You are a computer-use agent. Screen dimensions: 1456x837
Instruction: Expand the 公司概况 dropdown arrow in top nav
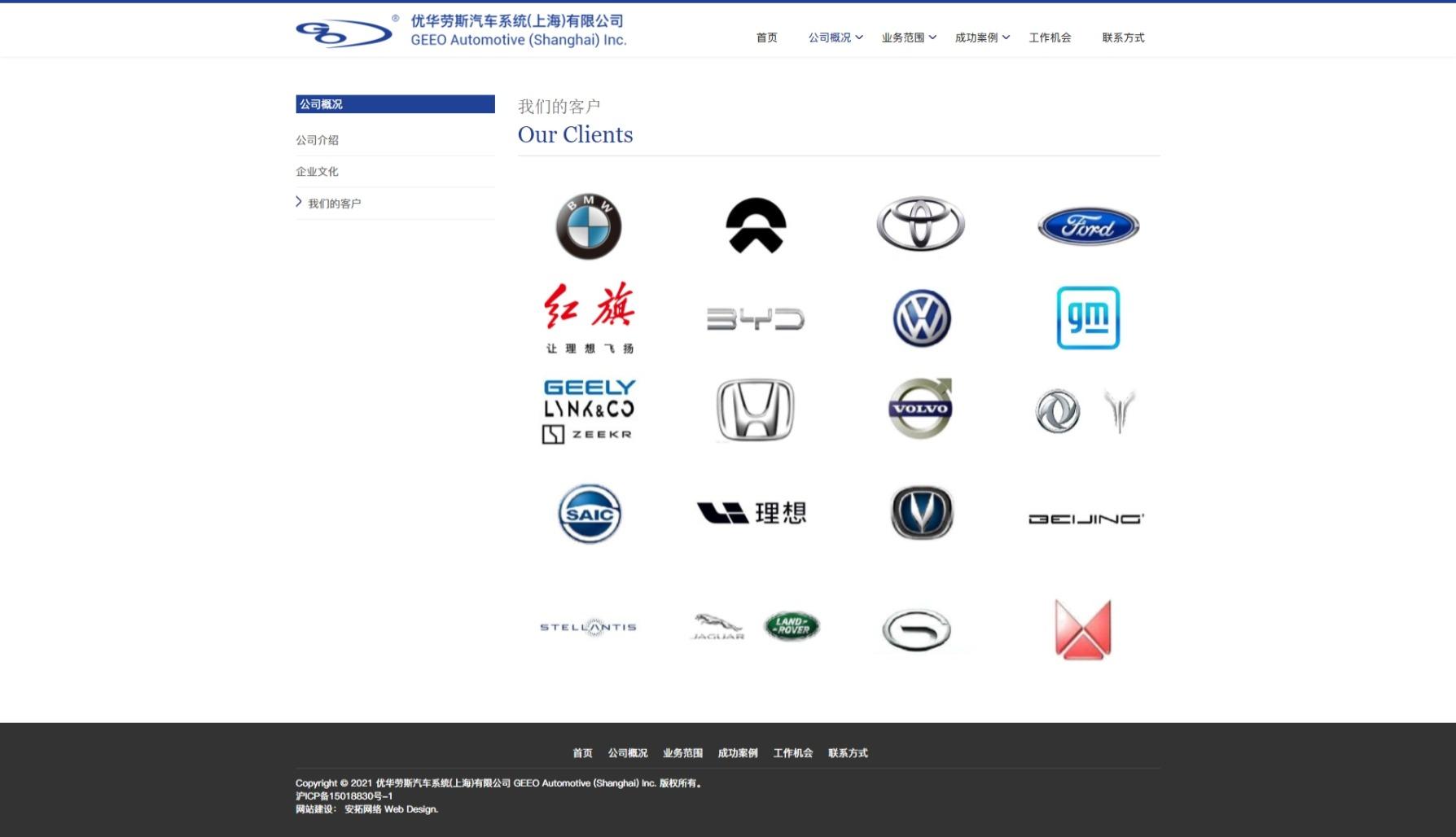(859, 37)
